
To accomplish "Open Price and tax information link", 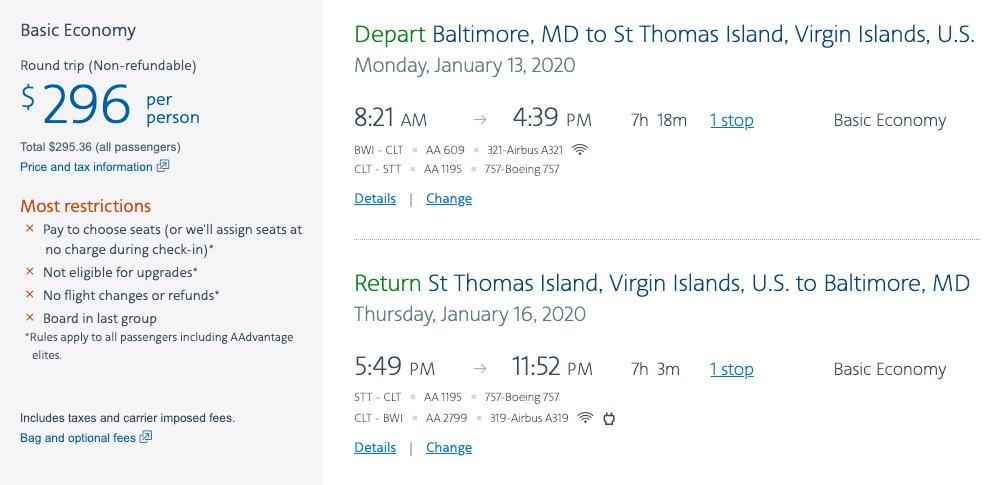I will click(86, 167).
